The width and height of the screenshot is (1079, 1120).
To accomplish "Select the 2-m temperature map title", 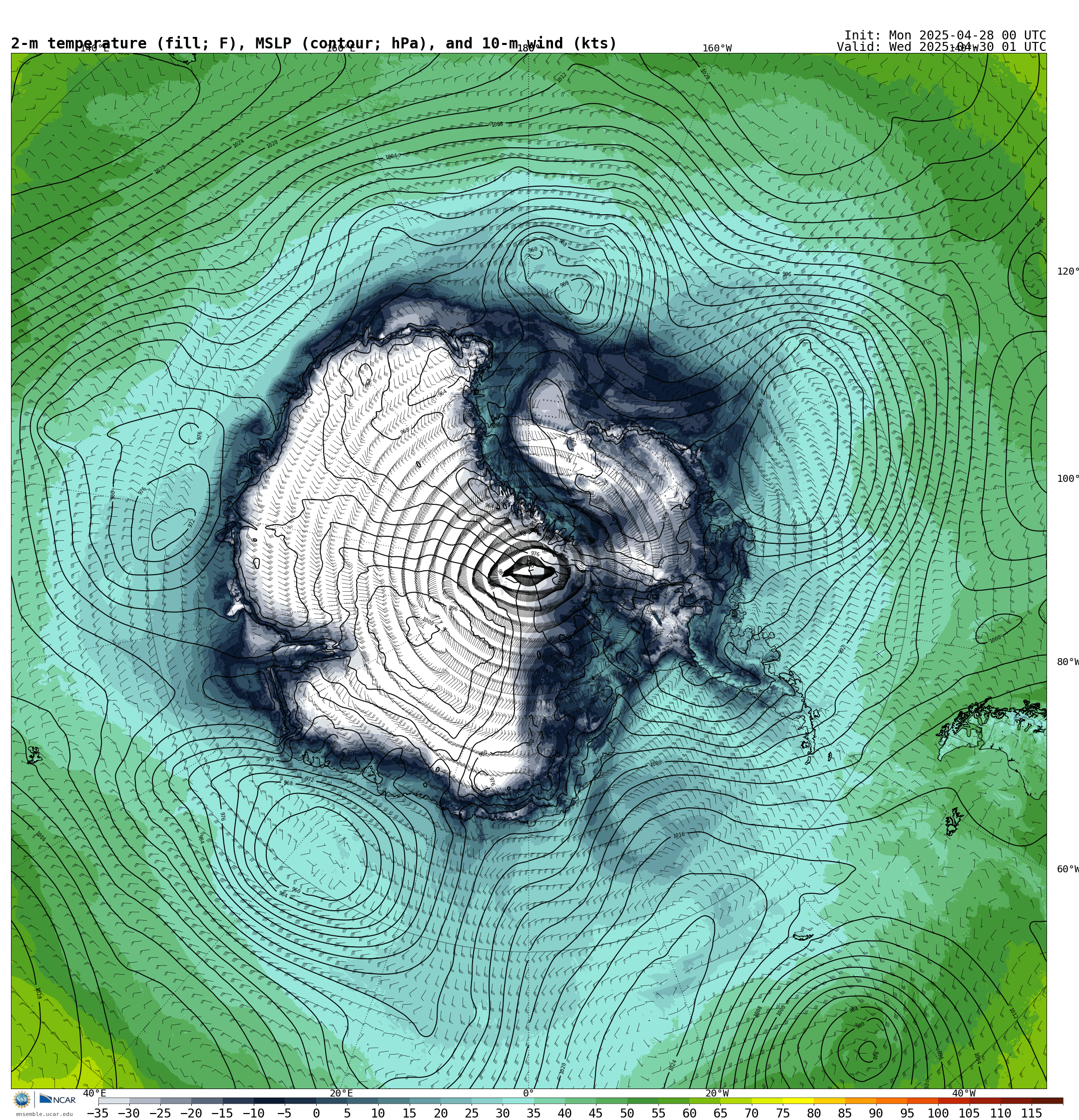I will (314, 43).
